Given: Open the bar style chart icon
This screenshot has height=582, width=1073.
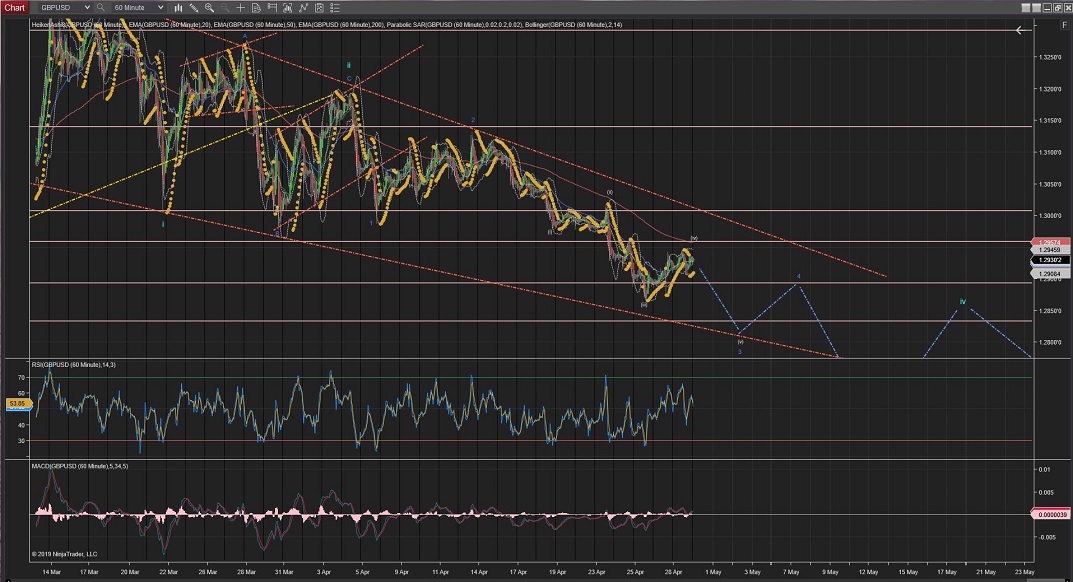Looking at the screenshot, I should (x=178, y=7).
